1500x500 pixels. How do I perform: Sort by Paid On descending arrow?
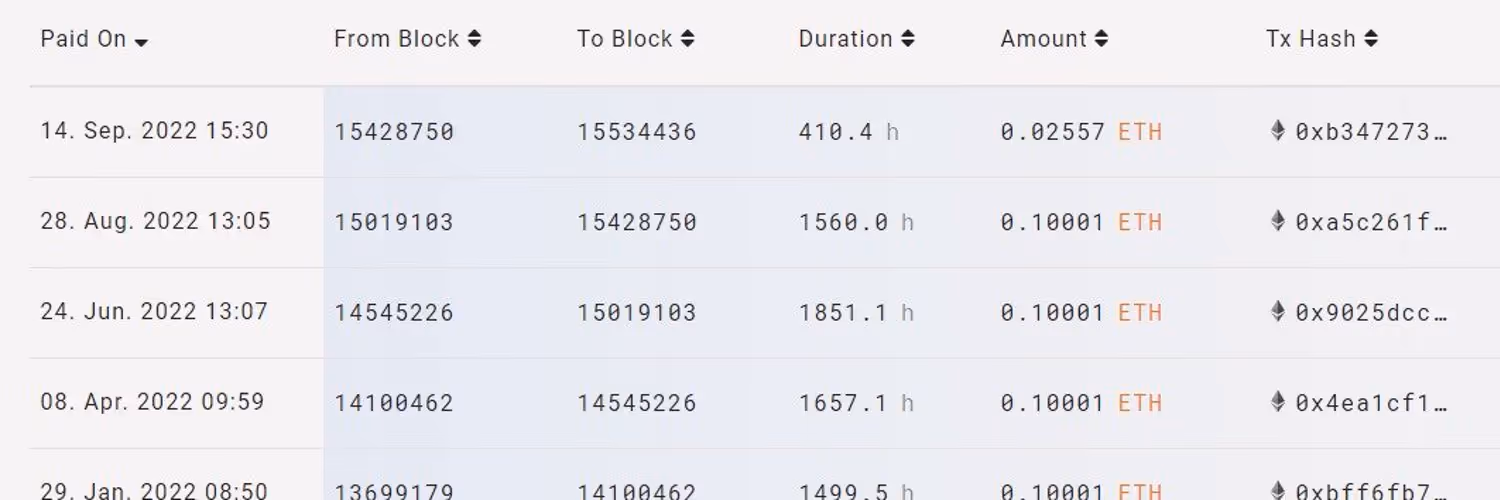141,42
